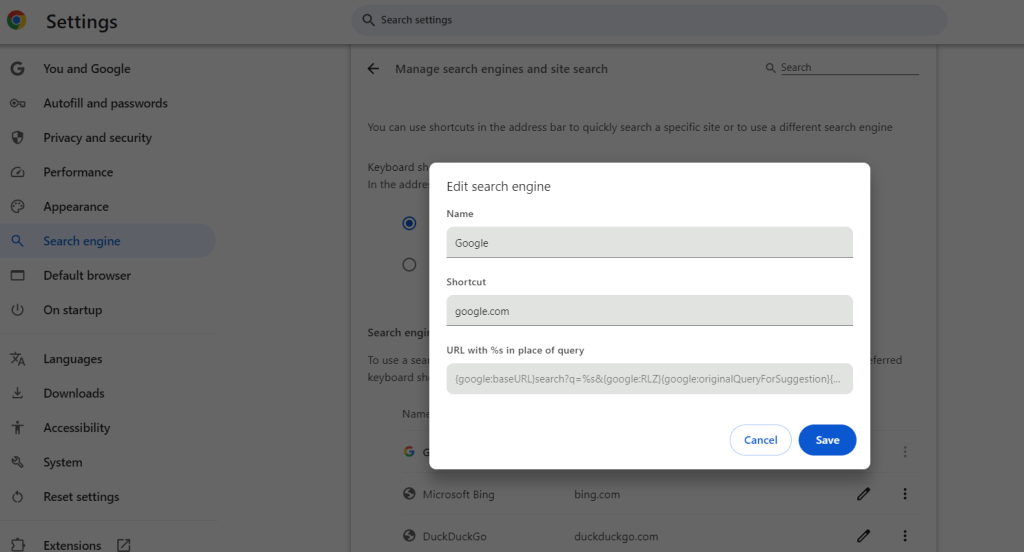Open Languages settings
The image size is (1024, 552).
pos(72,359)
